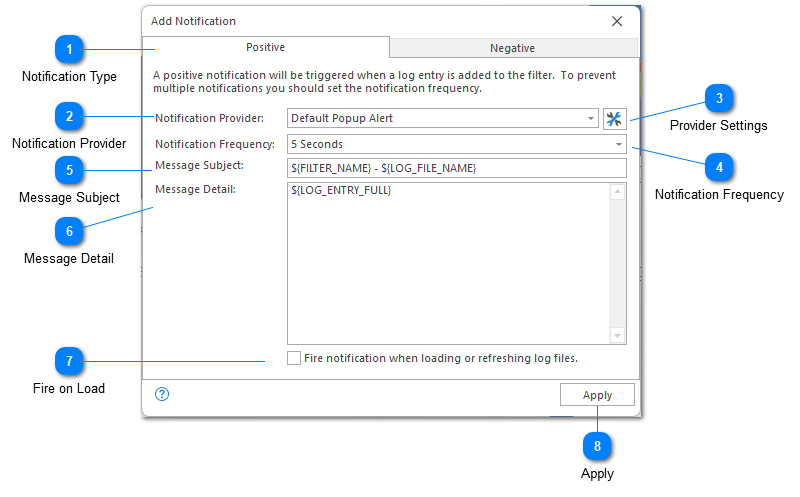Click the Add Notification title text
The image size is (800, 497).
(193, 21)
